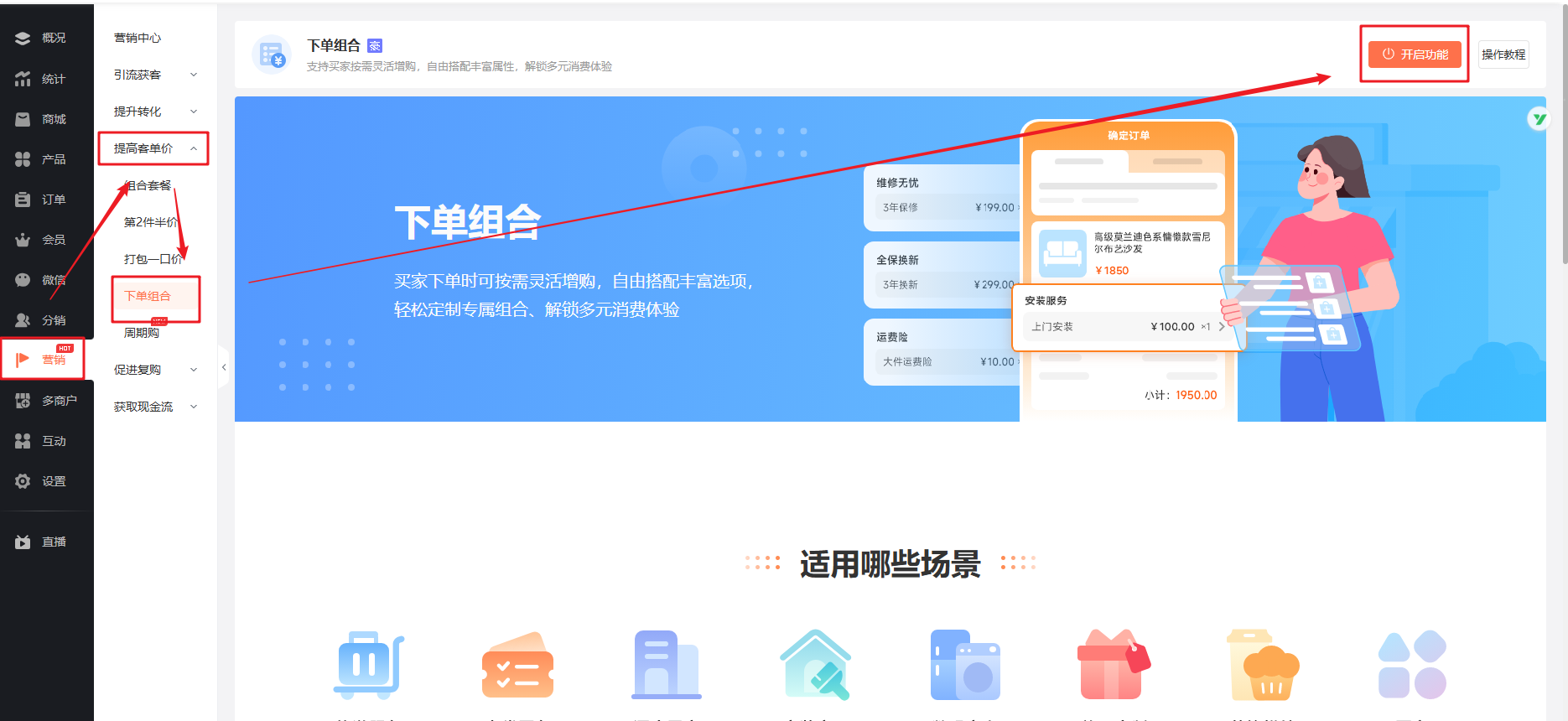Select the 周期购 submenu item

(x=142, y=333)
